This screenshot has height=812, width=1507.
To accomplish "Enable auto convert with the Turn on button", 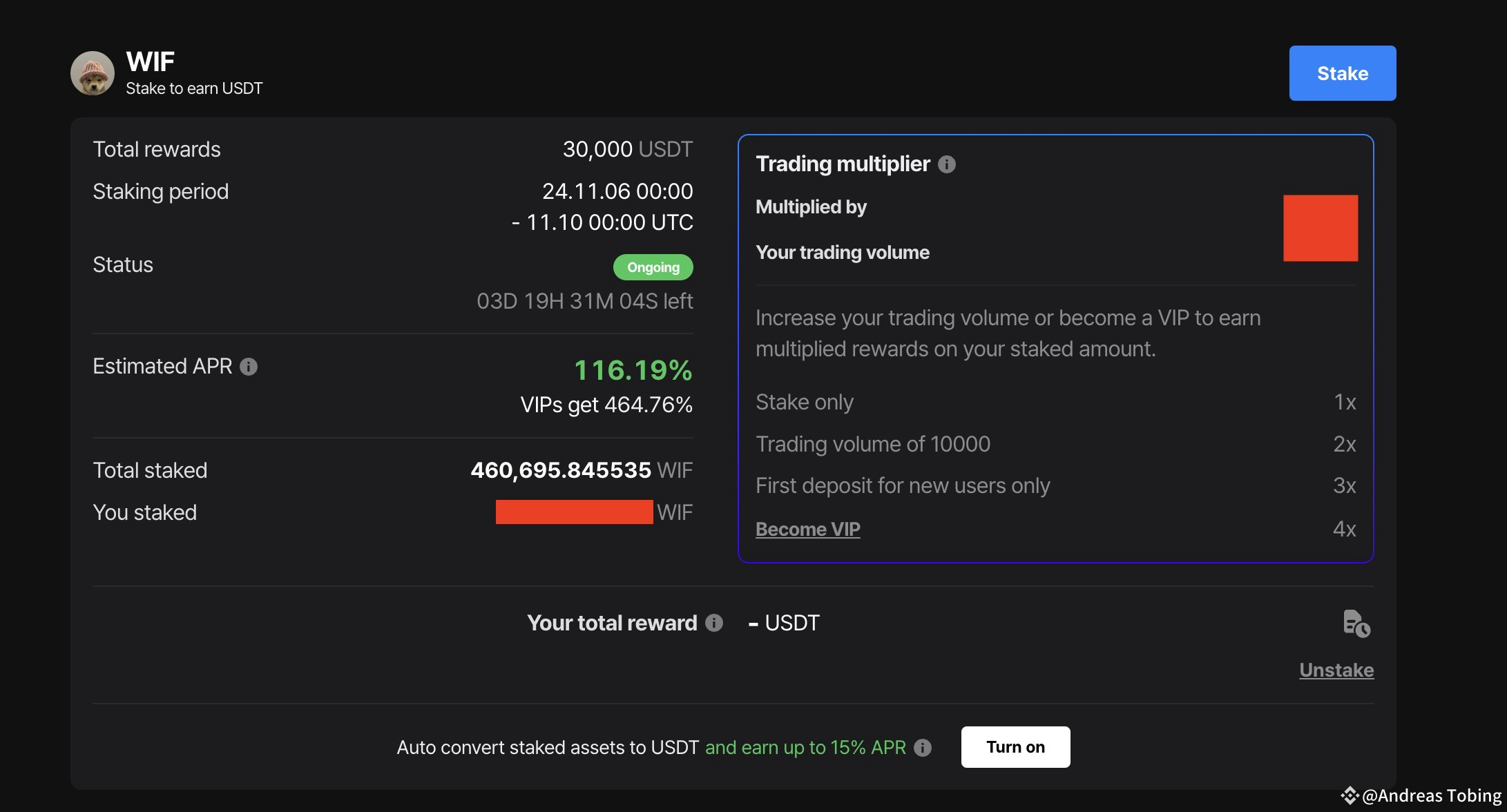I will click(1015, 746).
